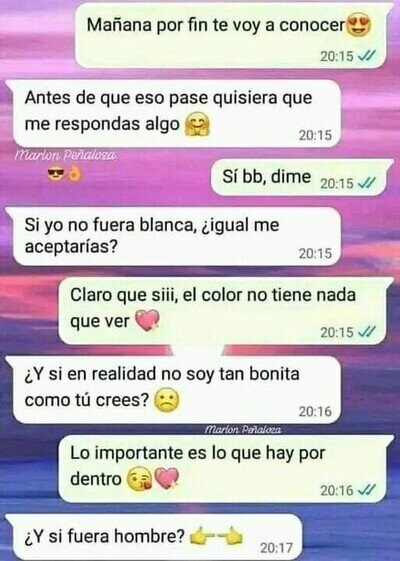Click the 20:17 timestamp on the last message

click(276, 548)
